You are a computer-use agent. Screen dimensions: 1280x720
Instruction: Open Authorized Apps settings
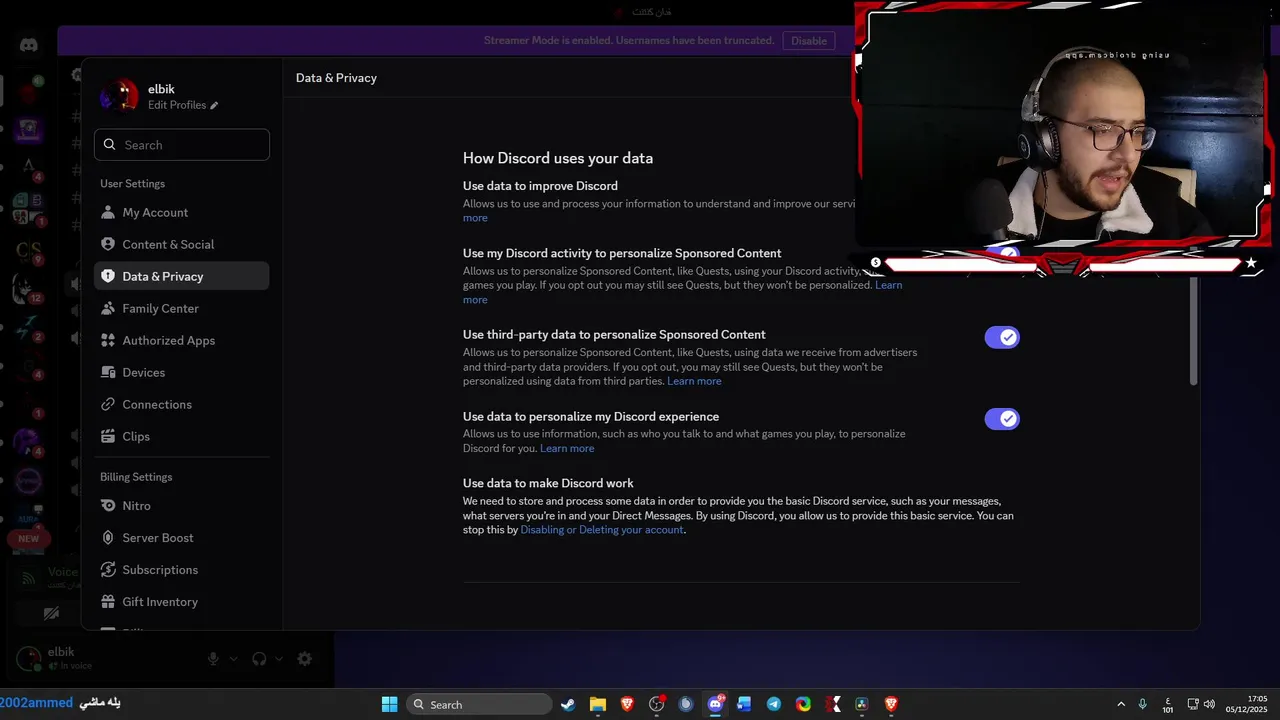(x=182, y=340)
